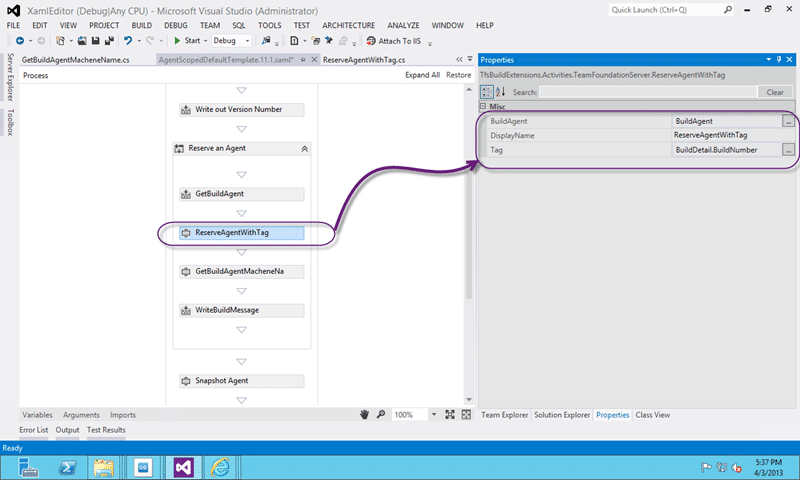This screenshot has width=800, height=480.
Task: Open the Imports pane
Action: click(123, 415)
